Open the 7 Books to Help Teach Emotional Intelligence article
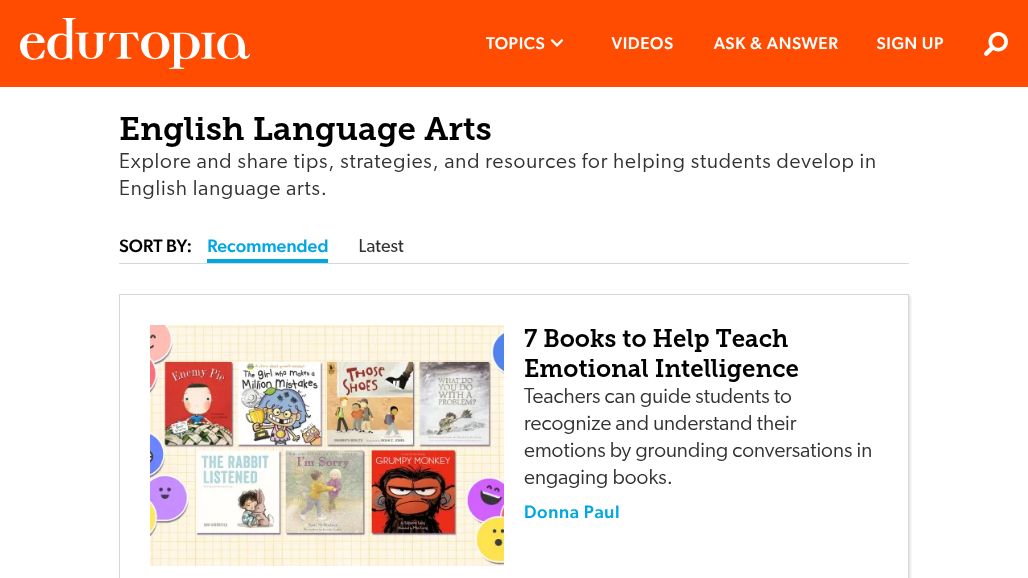The height and width of the screenshot is (578, 1028). (x=660, y=353)
